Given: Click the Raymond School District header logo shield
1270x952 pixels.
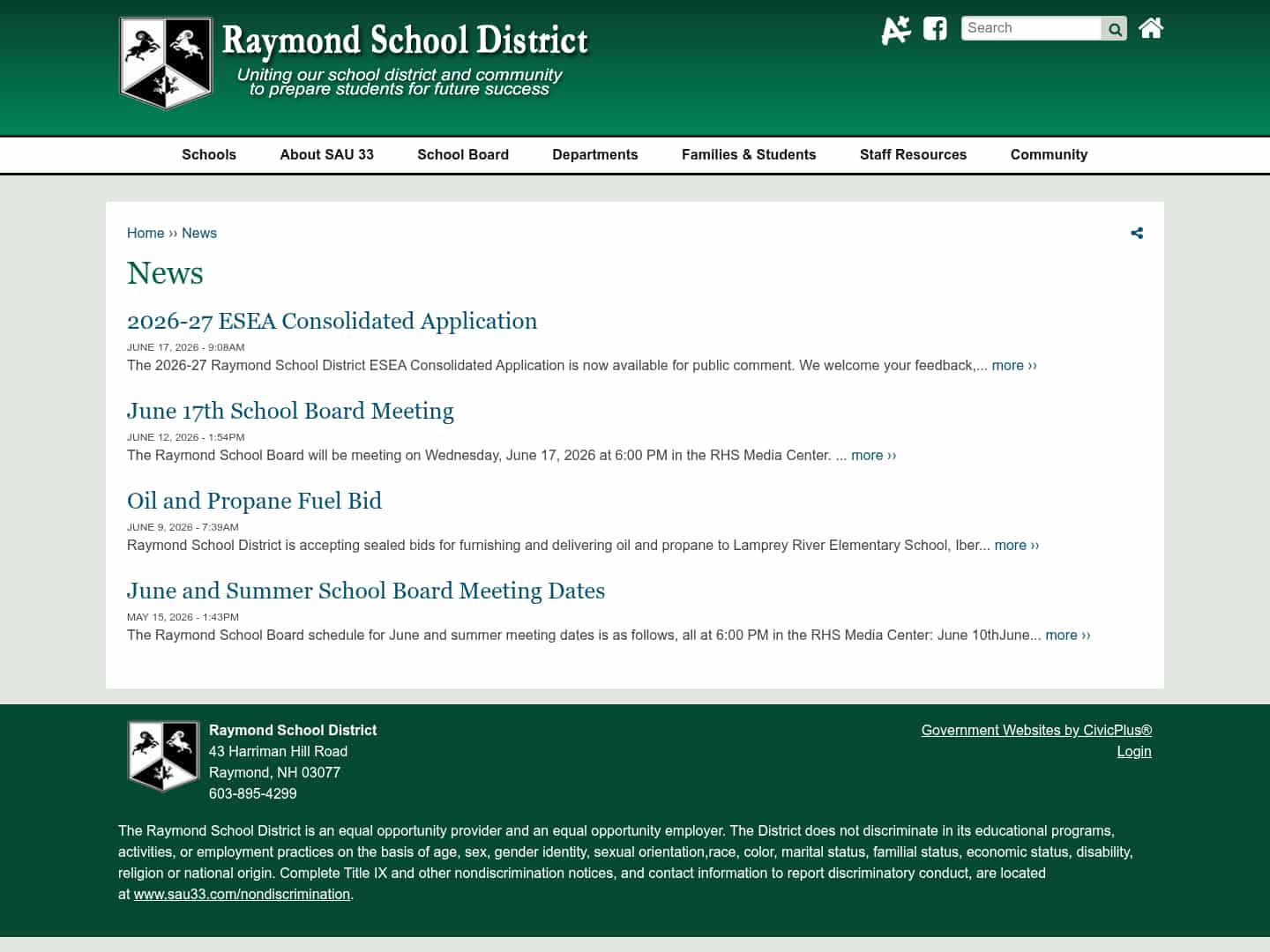Looking at the screenshot, I should 166,63.
